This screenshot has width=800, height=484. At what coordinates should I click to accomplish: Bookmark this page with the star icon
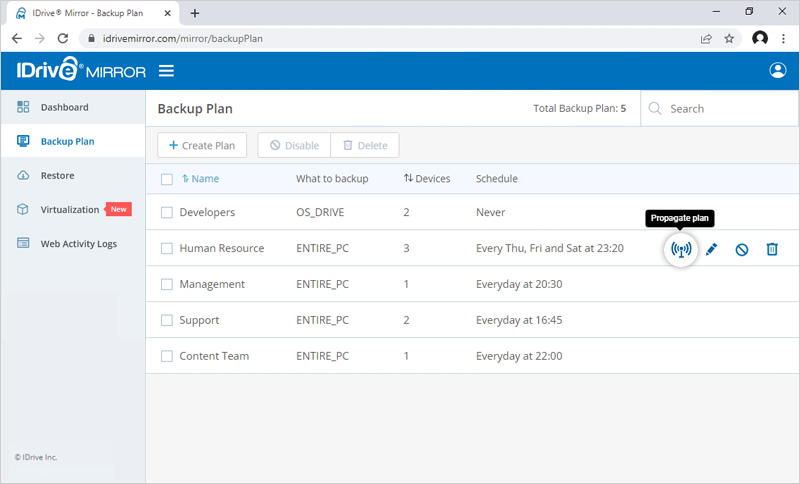730,38
